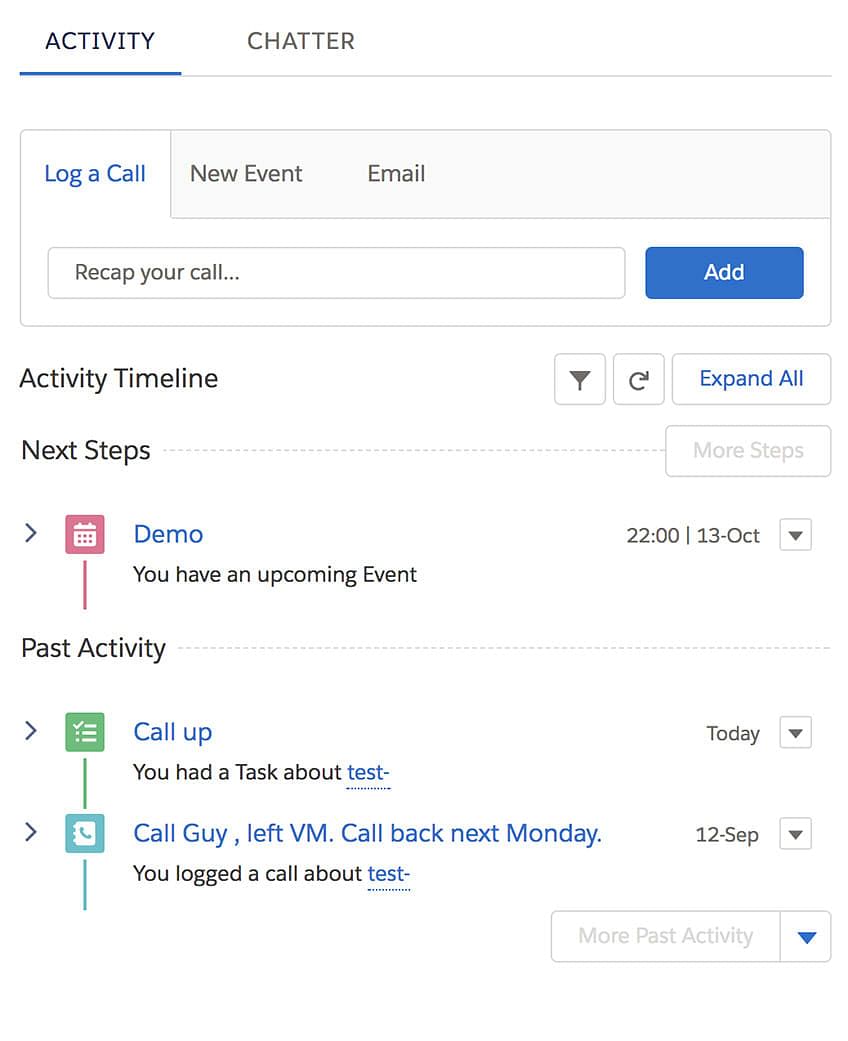Select the New Event tab
848x1041 pixels.
tap(246, 174)
